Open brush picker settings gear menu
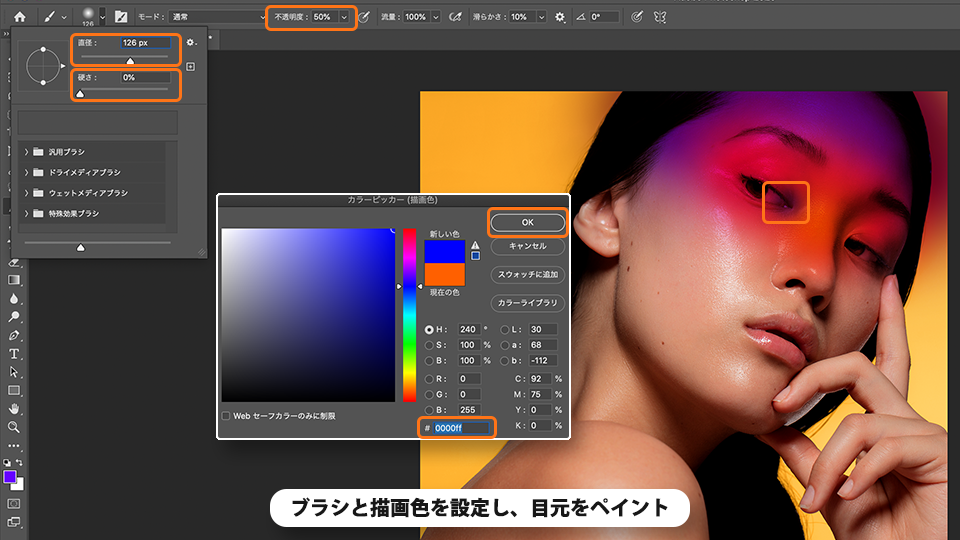Screen dimensions: 960x540 click(x=191, y=42)
